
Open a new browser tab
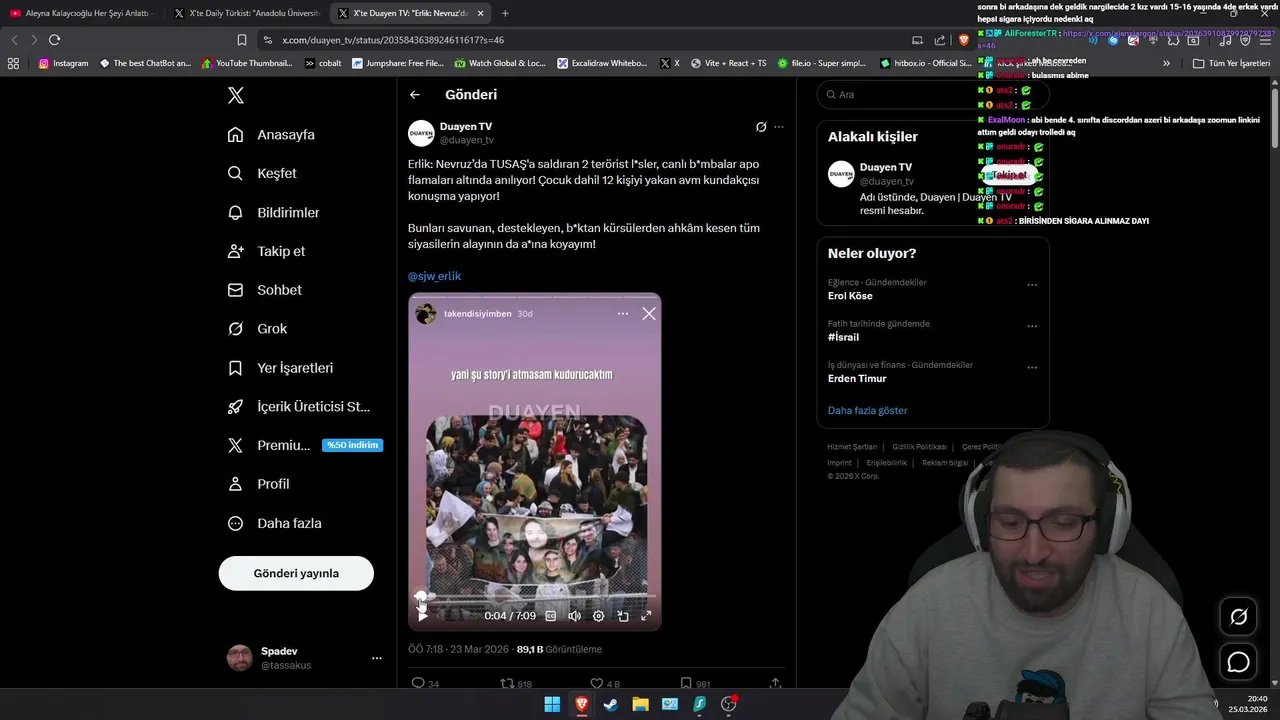click(505, 13)
